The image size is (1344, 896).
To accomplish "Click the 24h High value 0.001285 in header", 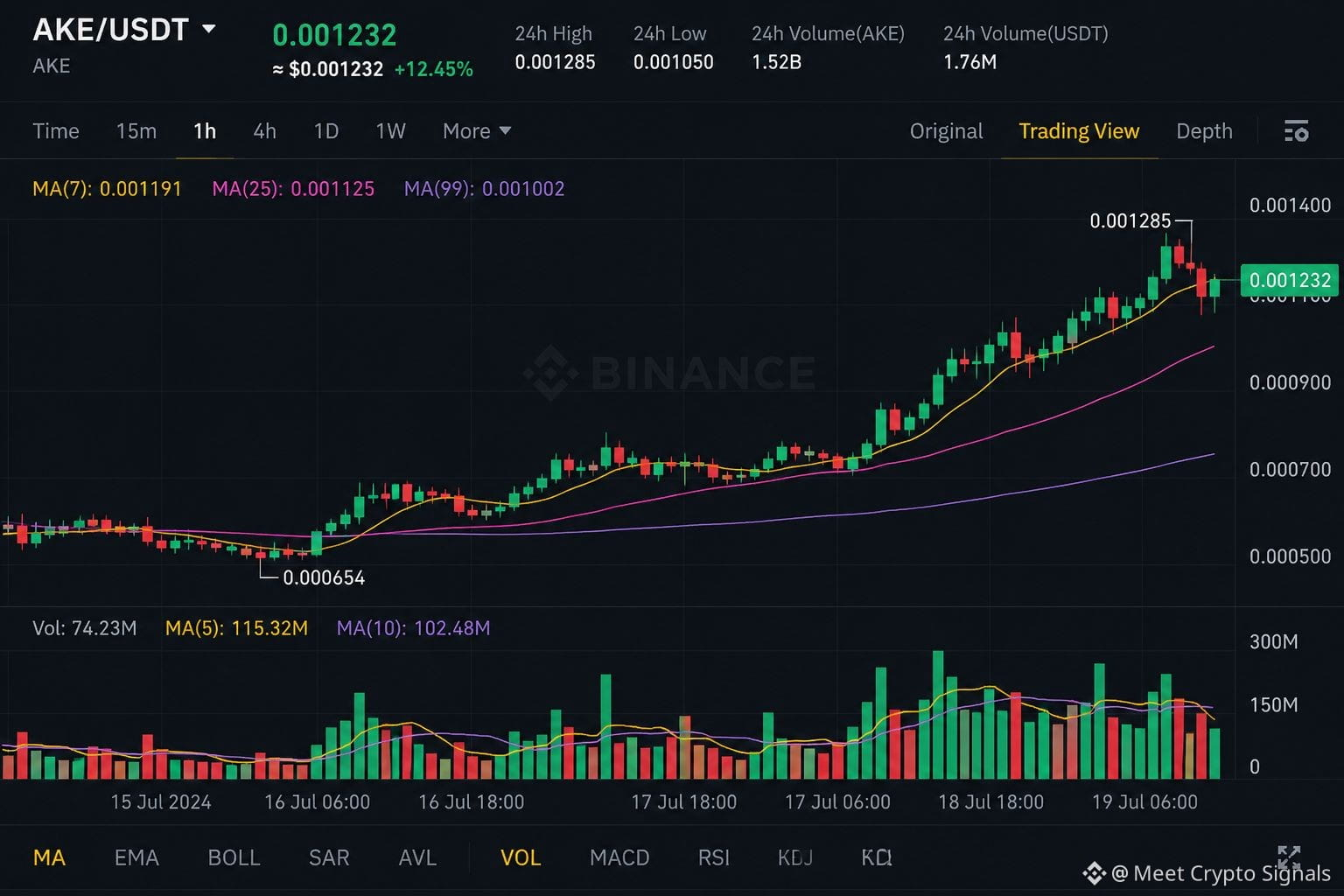I will (x=555, y=62).
